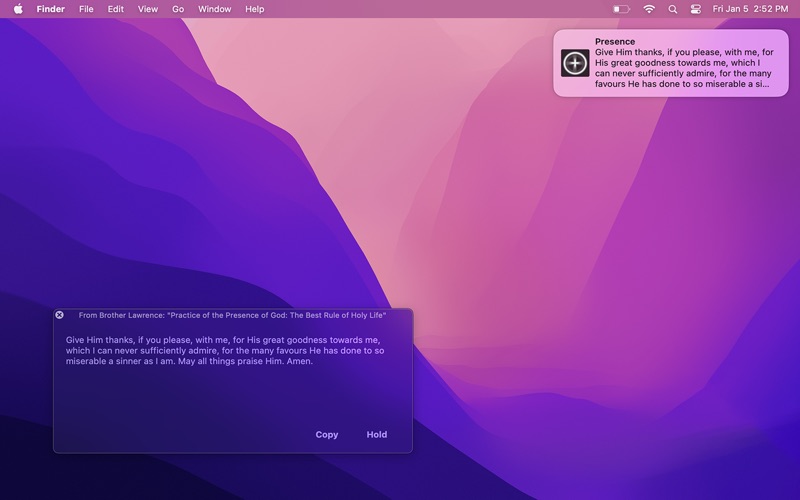The image size is (800, 500).
Task: Open the Wi-Fi status menu
Action: [648, 9]
